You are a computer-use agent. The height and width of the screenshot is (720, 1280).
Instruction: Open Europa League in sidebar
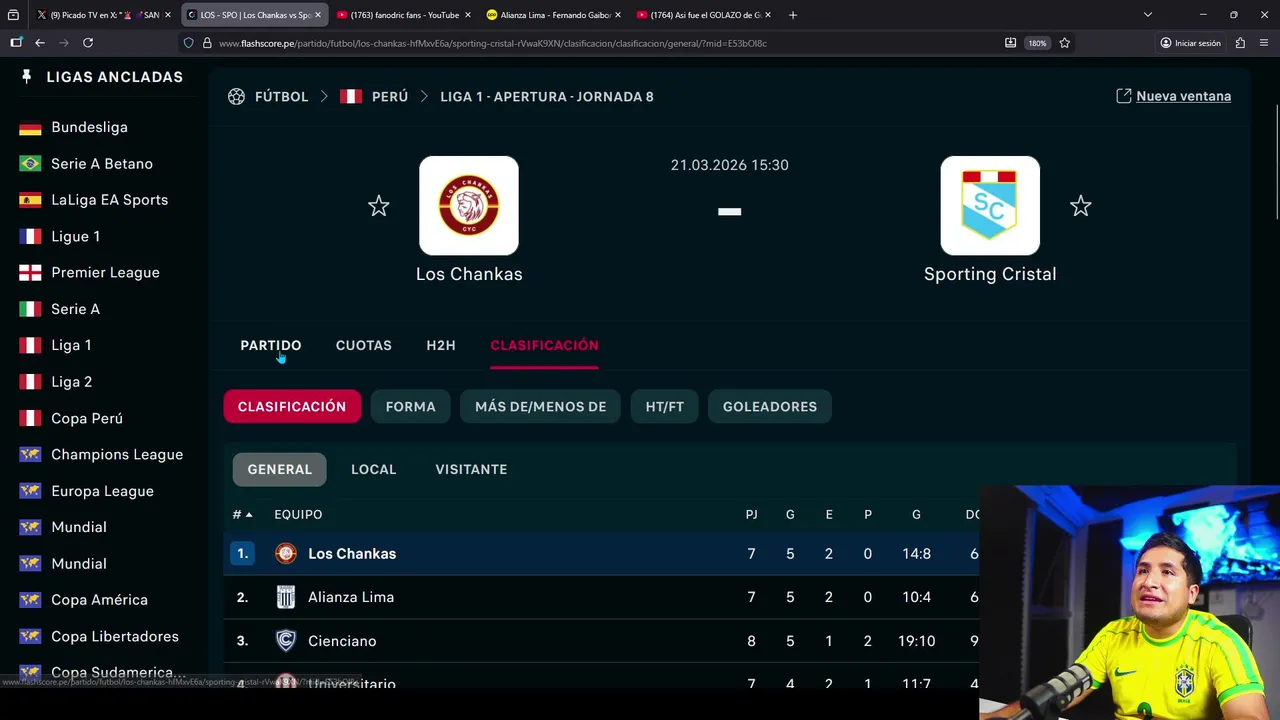[102, 491]
